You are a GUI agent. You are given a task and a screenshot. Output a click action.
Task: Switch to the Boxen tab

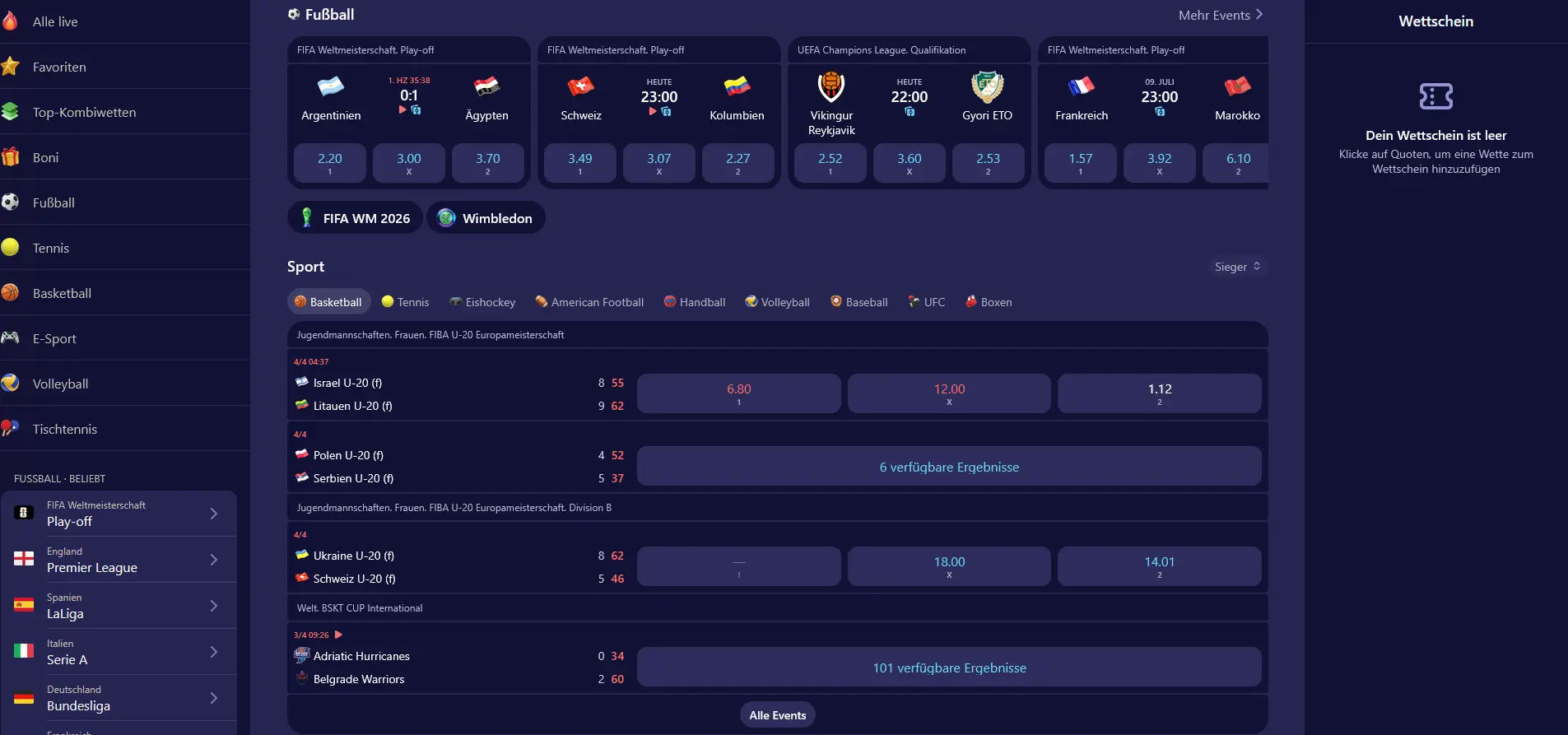pyautogui.click(x=989, y=302)
